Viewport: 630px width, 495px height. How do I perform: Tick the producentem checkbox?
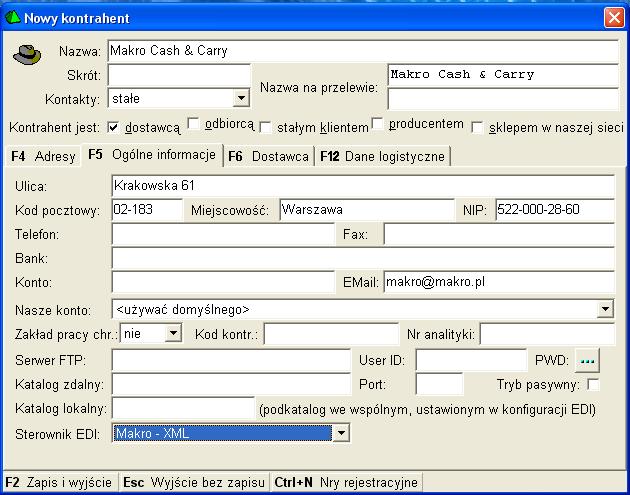(377, 123)
